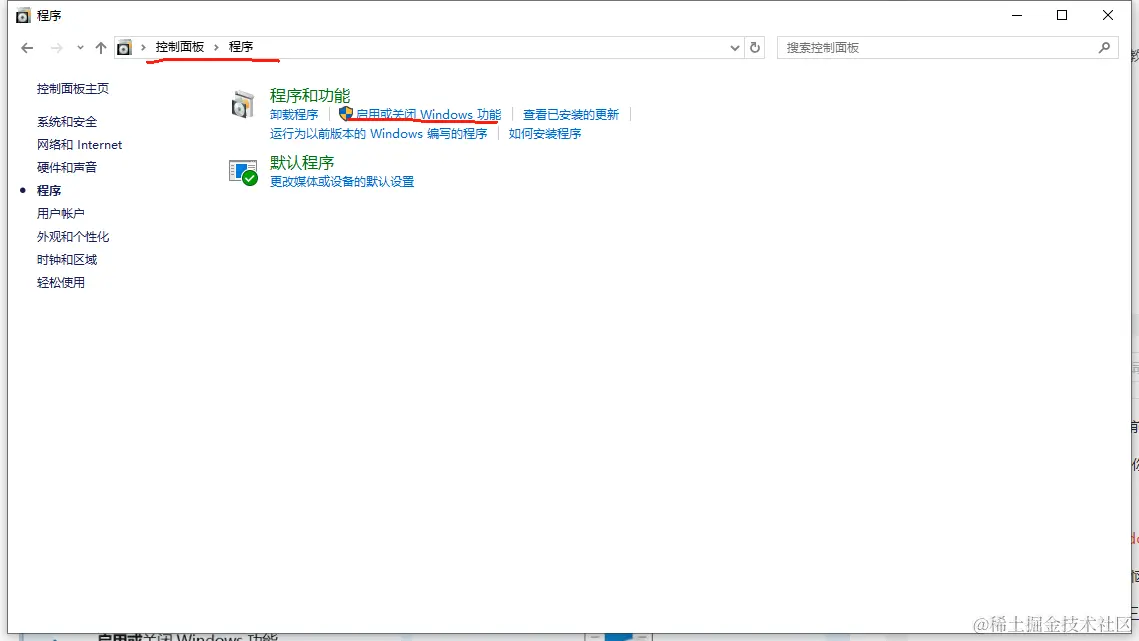This screenshot has width=1139, height=641.
Task: Click the magnifier search icon
Action: point(1104,47)
